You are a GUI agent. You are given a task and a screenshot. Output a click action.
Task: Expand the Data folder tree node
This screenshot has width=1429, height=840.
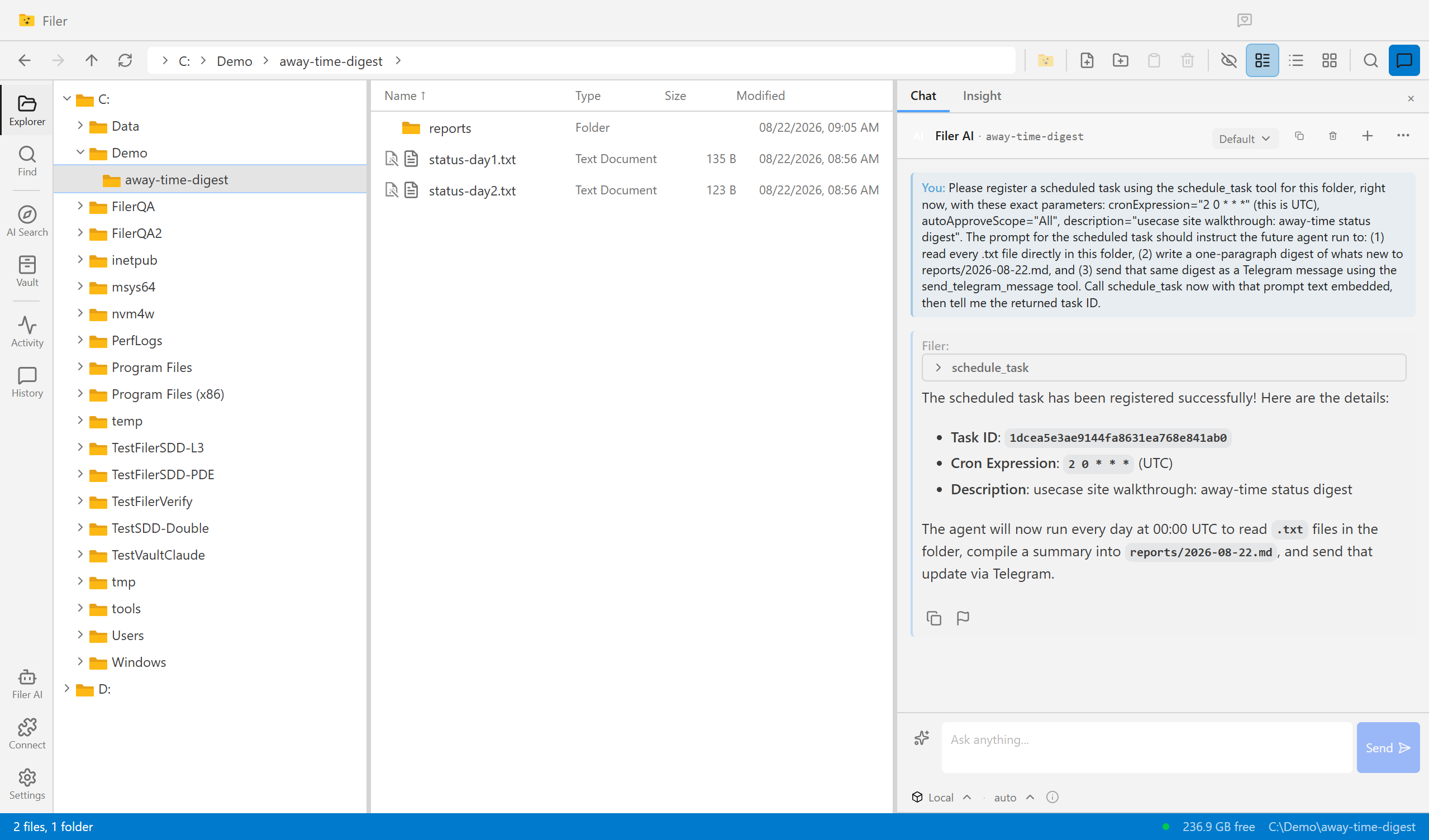tap(80, 125)
